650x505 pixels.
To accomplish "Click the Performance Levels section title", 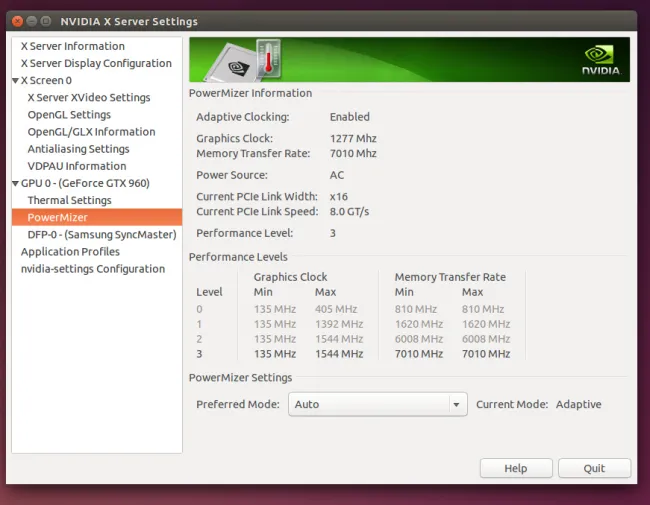I will (x=238, y=257).
